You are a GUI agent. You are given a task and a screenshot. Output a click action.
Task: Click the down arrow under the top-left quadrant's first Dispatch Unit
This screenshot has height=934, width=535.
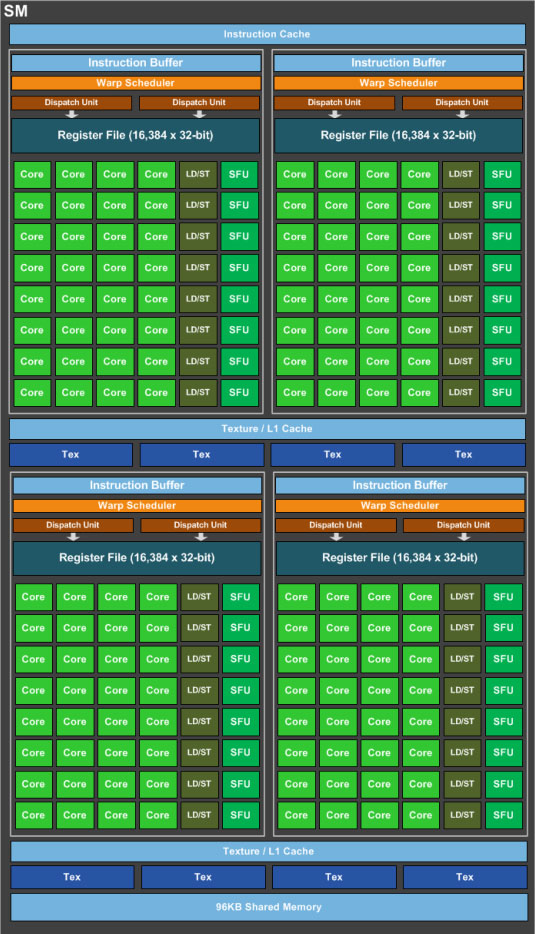71,114
